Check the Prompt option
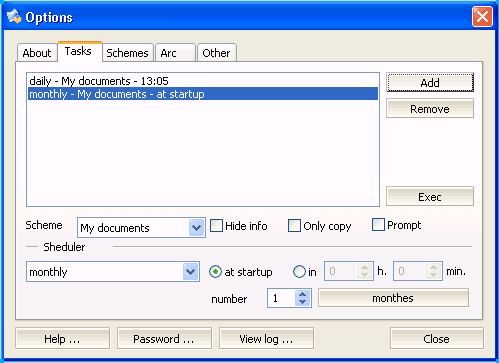The image size is (499, 363). (378, 225)
